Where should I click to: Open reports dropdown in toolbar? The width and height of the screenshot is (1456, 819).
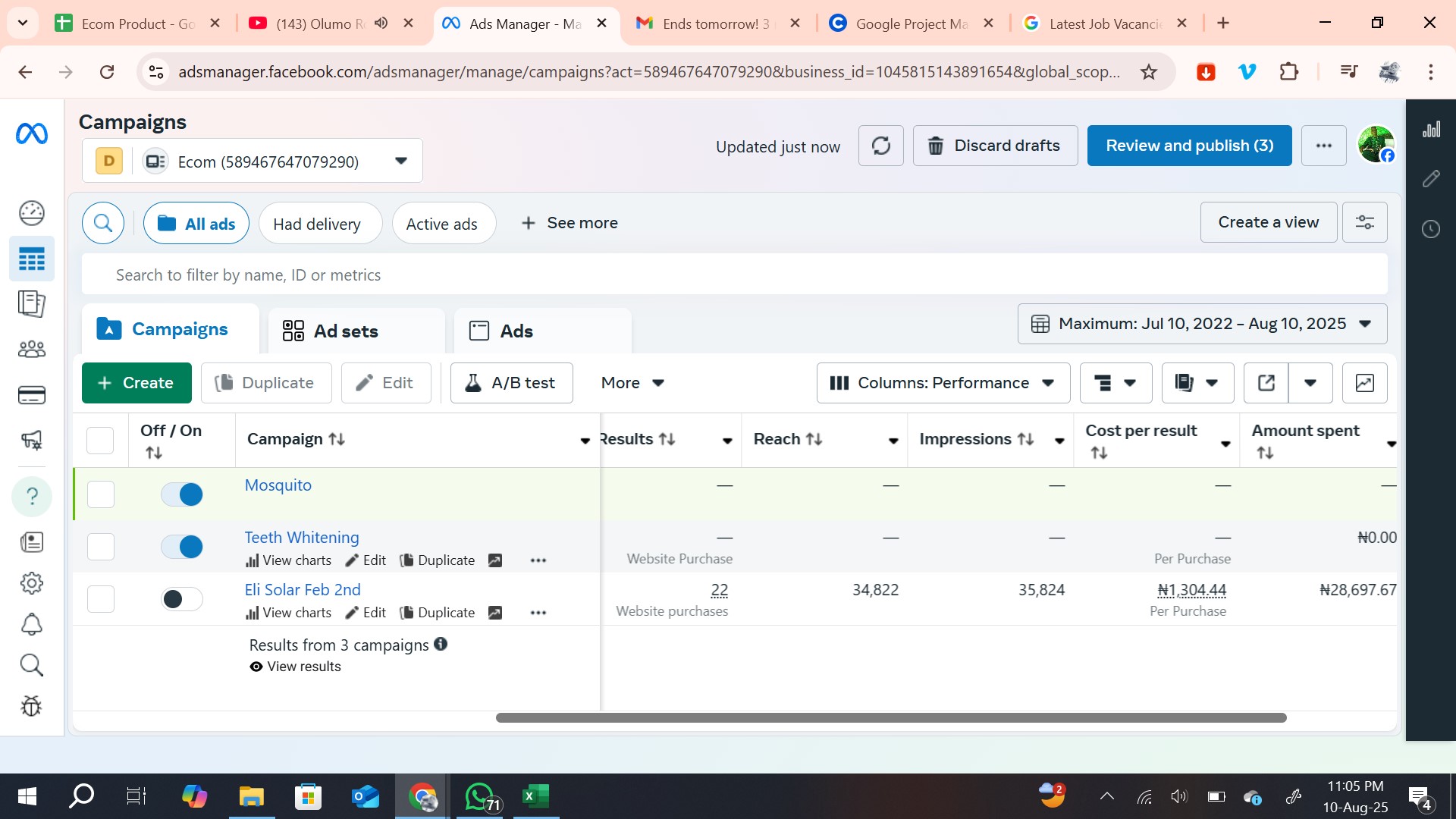pos(1197,383)
